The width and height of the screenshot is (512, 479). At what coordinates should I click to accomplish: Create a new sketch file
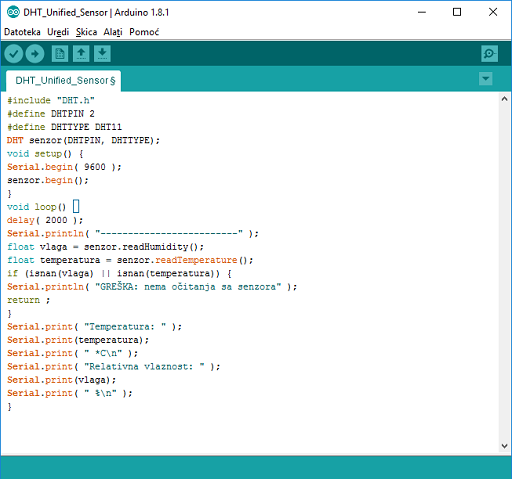60,54
